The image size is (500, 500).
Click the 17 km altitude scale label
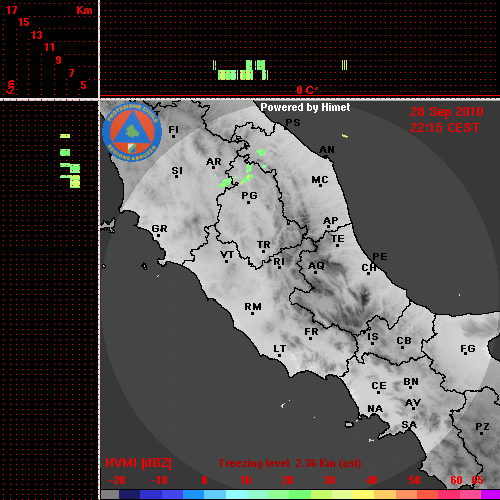[11, 10]
